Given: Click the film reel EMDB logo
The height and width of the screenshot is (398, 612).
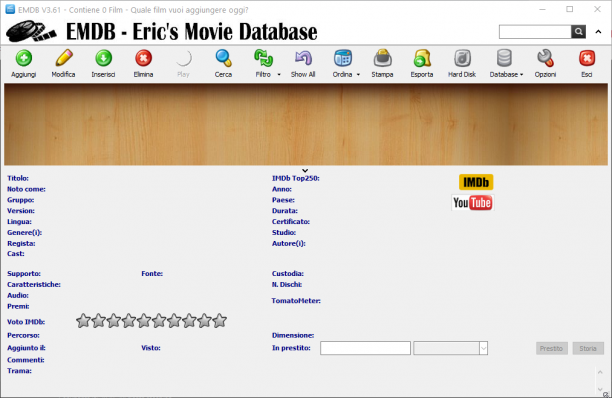Looking at the screenshot, I should coord(31,31).
